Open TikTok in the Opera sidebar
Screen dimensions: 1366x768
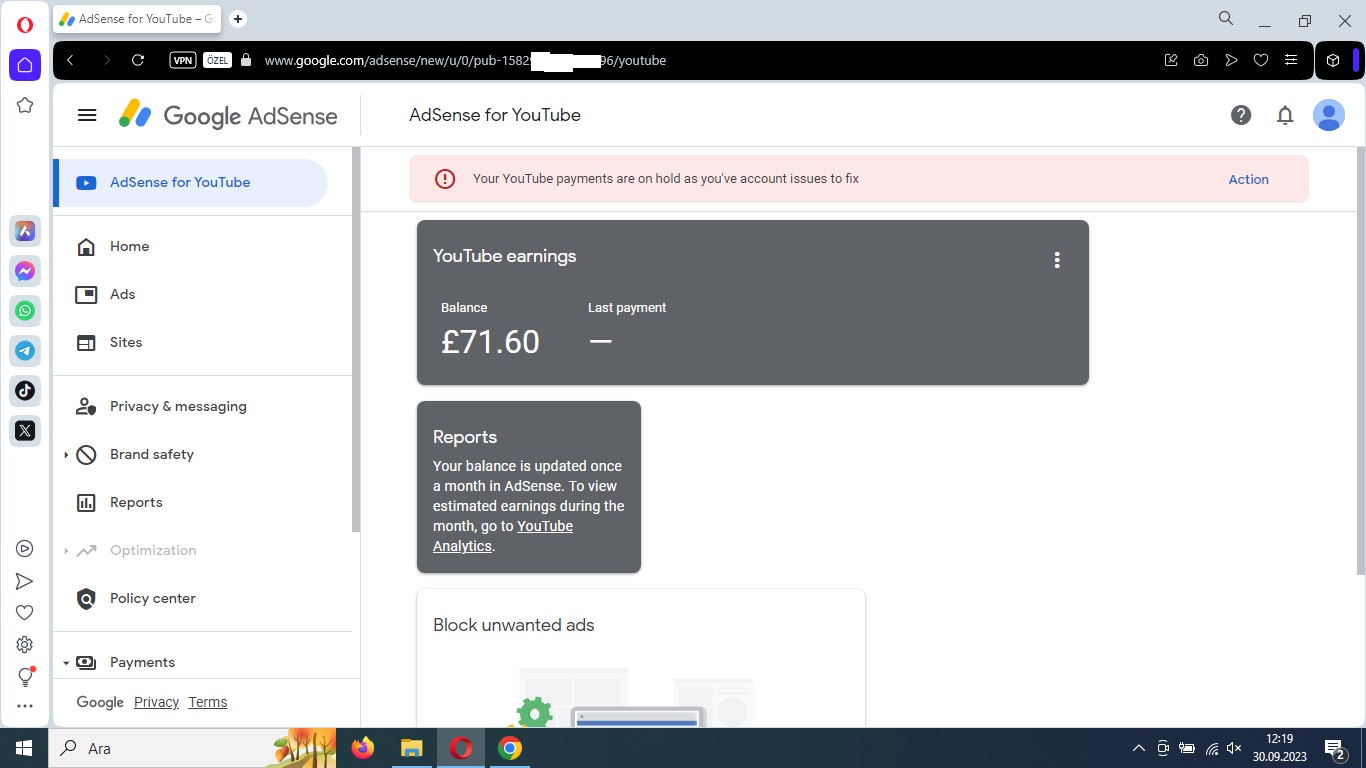tap(25, 391)
